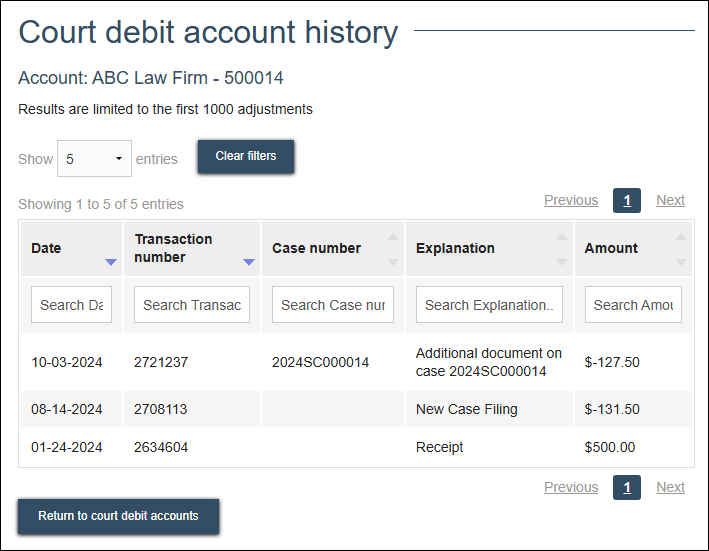The width and height of the screenshot is (709, 551).
Task: Click the Search Explanation input field
Action: (x=489, y=305)
